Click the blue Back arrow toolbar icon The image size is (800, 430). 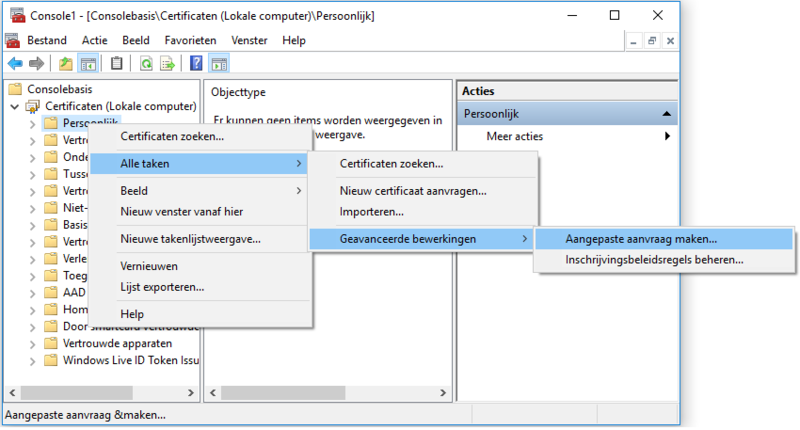click(15, 64)
